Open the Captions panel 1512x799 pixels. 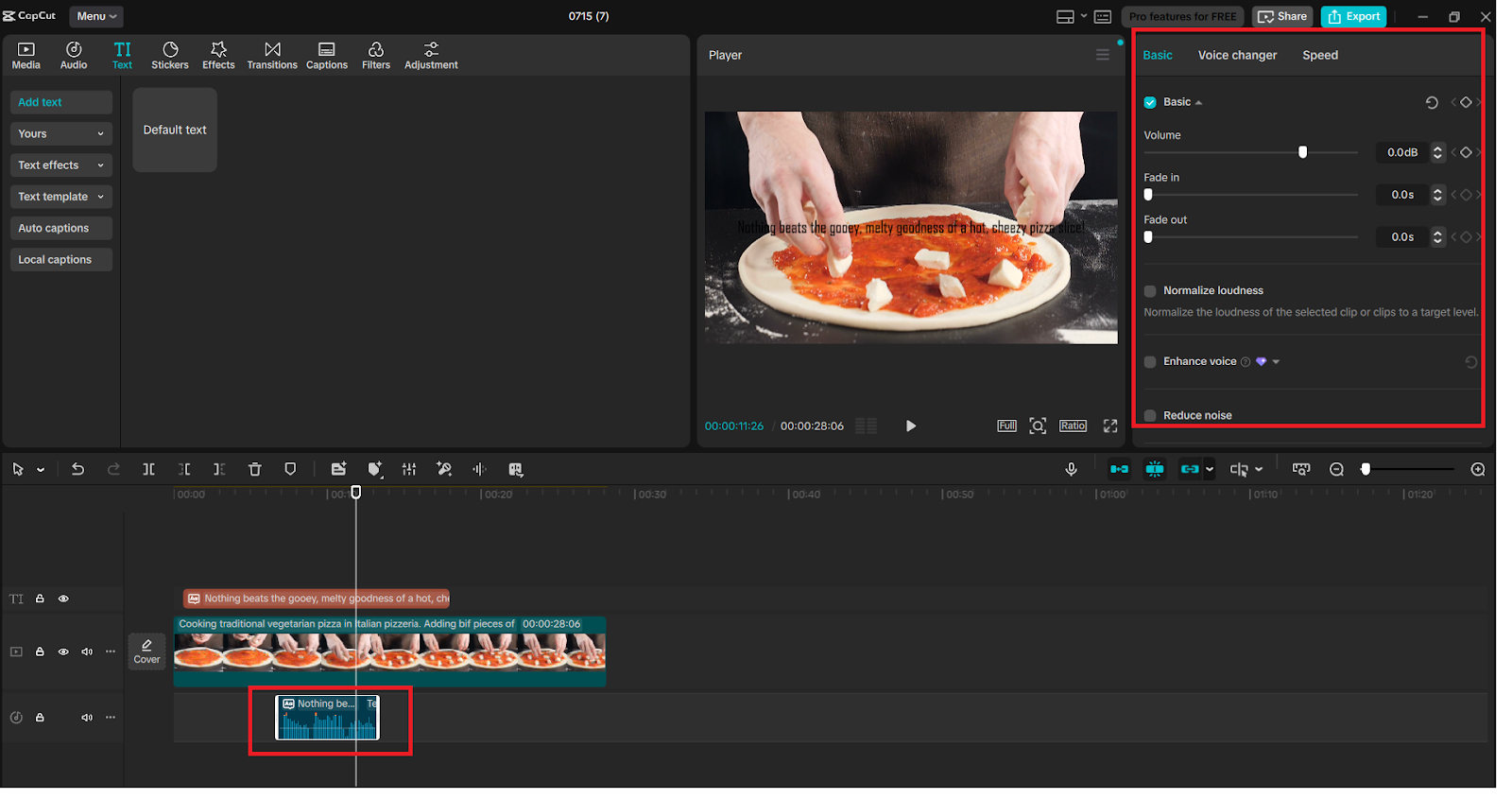[327, 56]
